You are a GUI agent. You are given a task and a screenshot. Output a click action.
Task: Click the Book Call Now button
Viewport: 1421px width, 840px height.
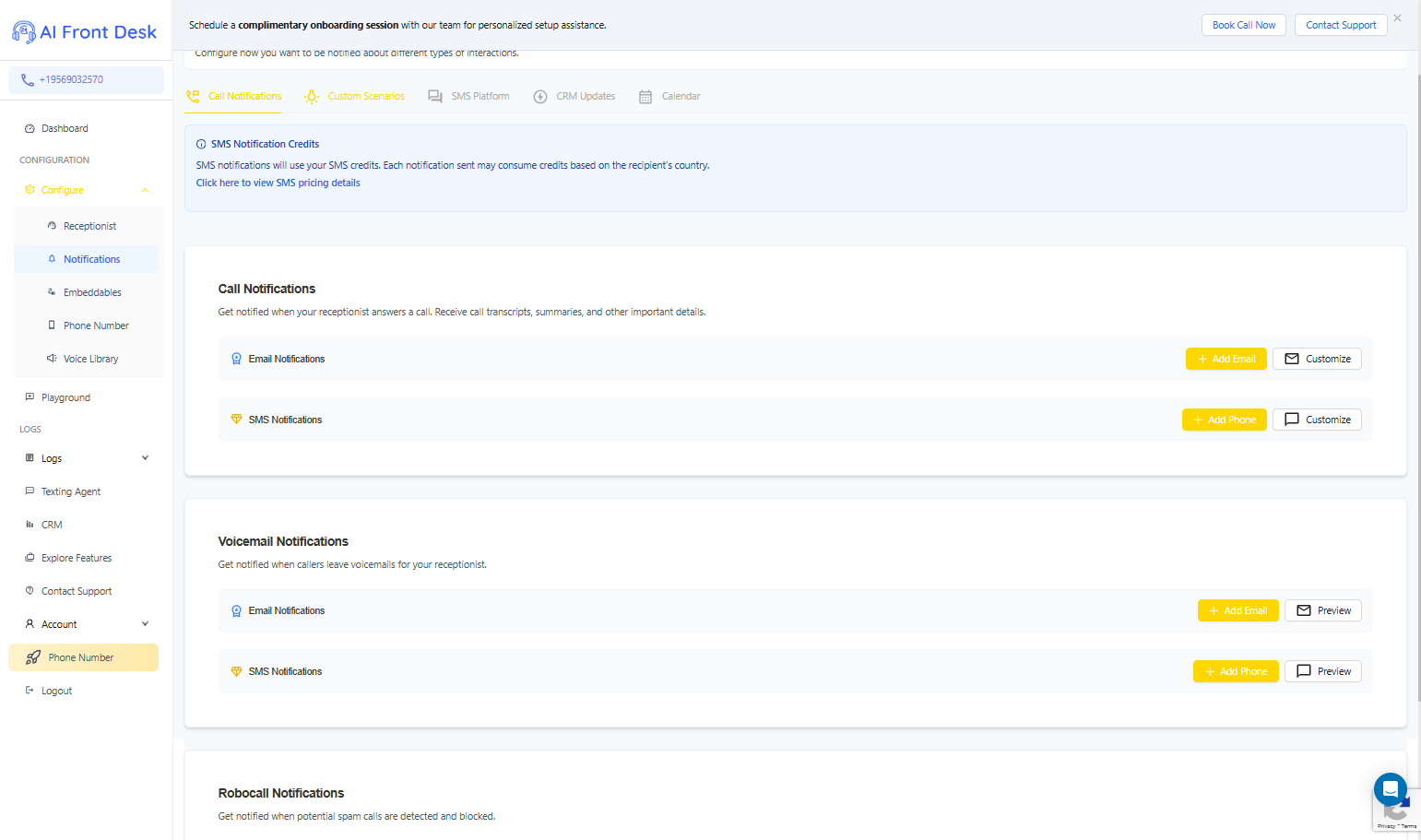point(1244,25)
